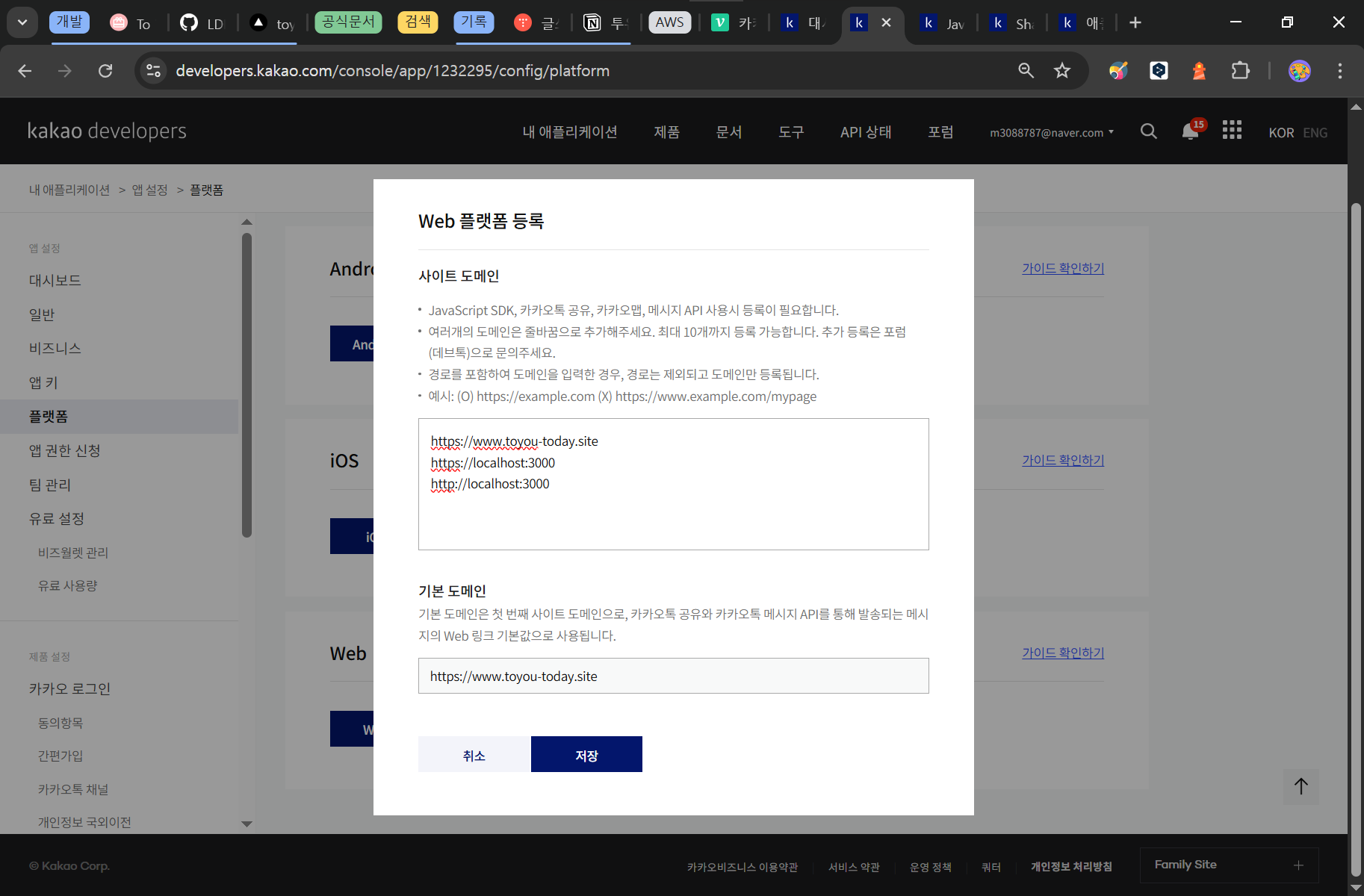1364x896 pixels.
Task: Open API 상태 navigation item
Action: [866, 132]
